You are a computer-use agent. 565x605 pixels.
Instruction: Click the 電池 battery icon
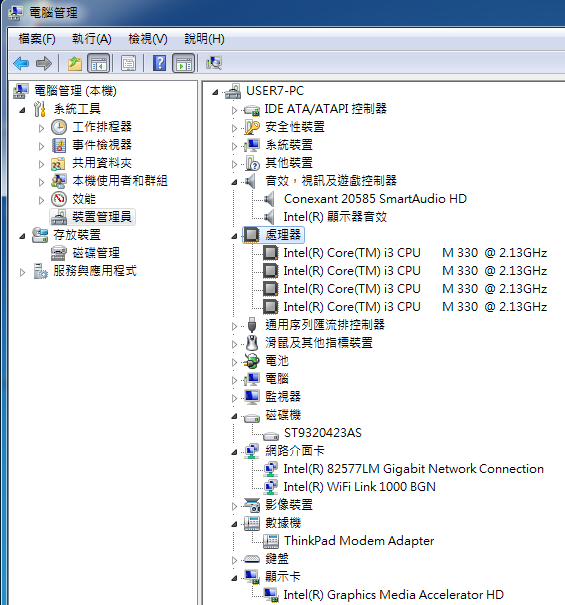coord(251,361)
